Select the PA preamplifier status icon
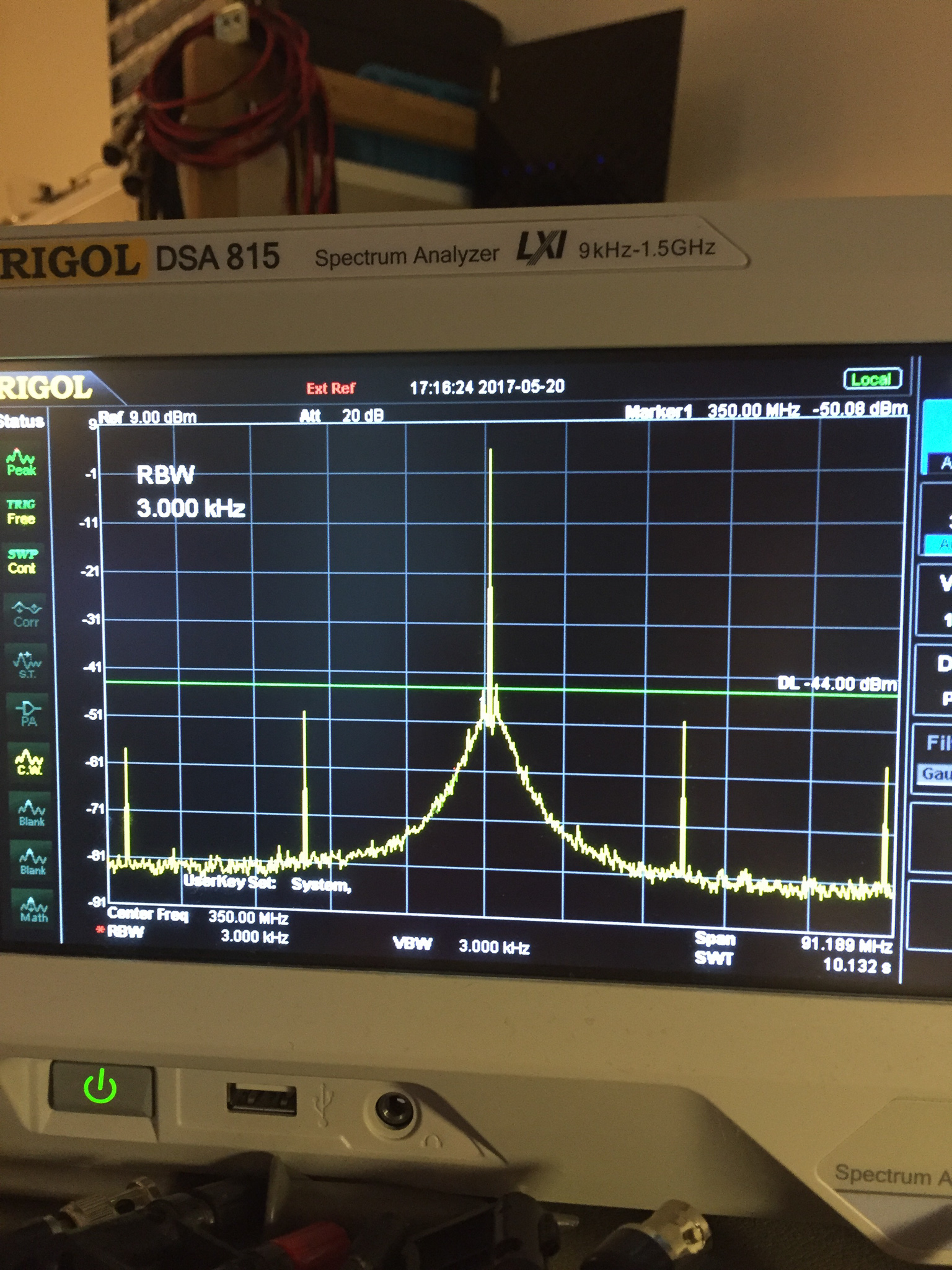This screenshot has height=1270, width=952. (29, 713)
